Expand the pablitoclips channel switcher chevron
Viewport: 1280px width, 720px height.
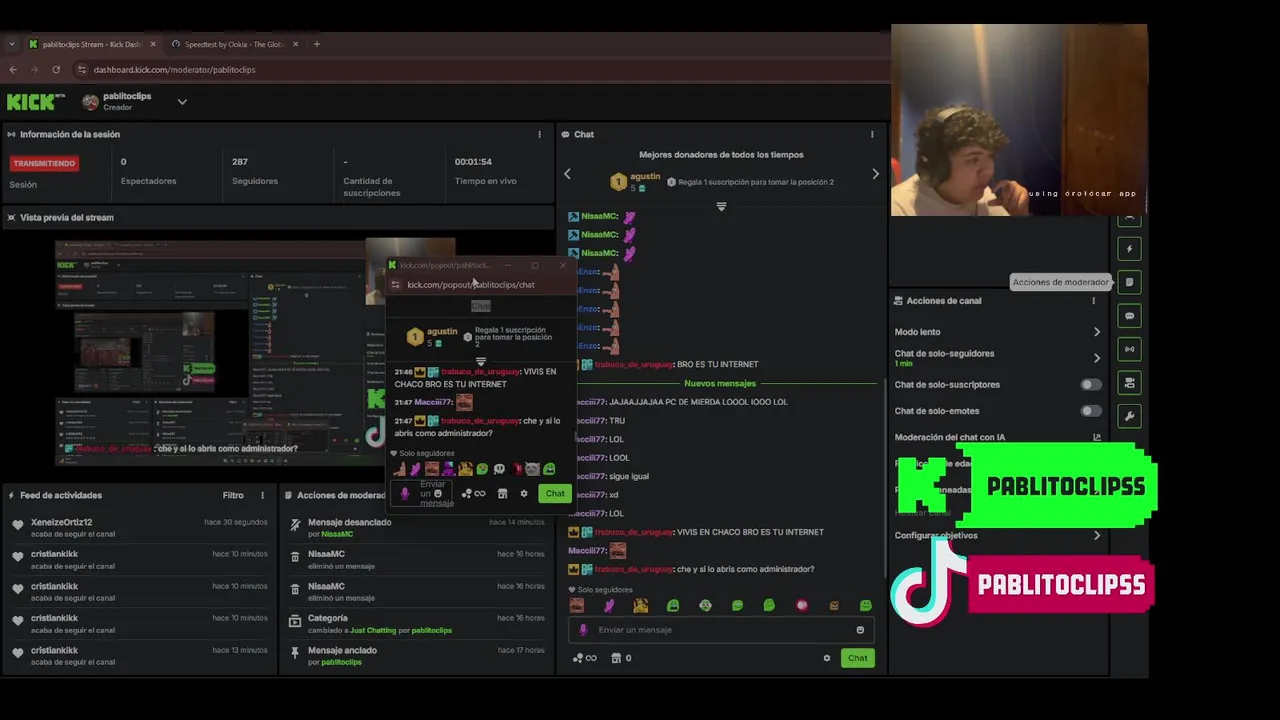point(182,102)
